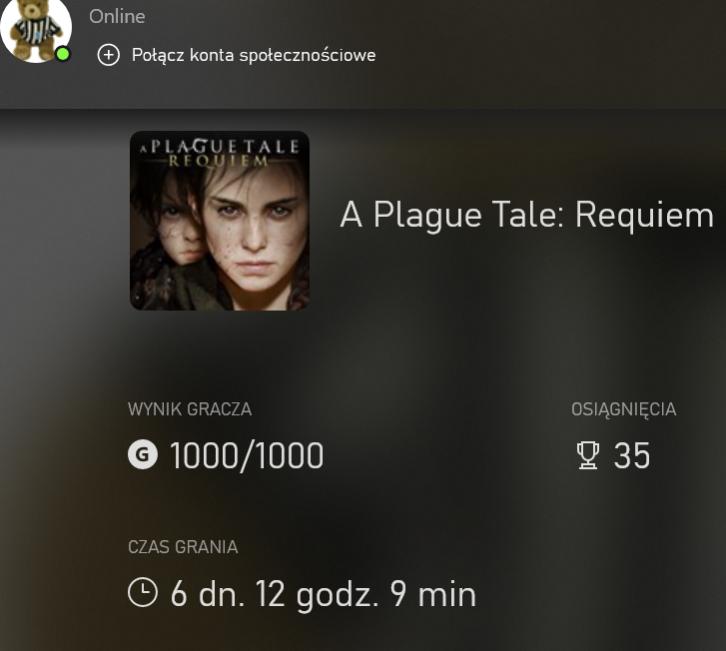Click the achievements count 35
Screen dimensions: 726x651
coord(632,456)
